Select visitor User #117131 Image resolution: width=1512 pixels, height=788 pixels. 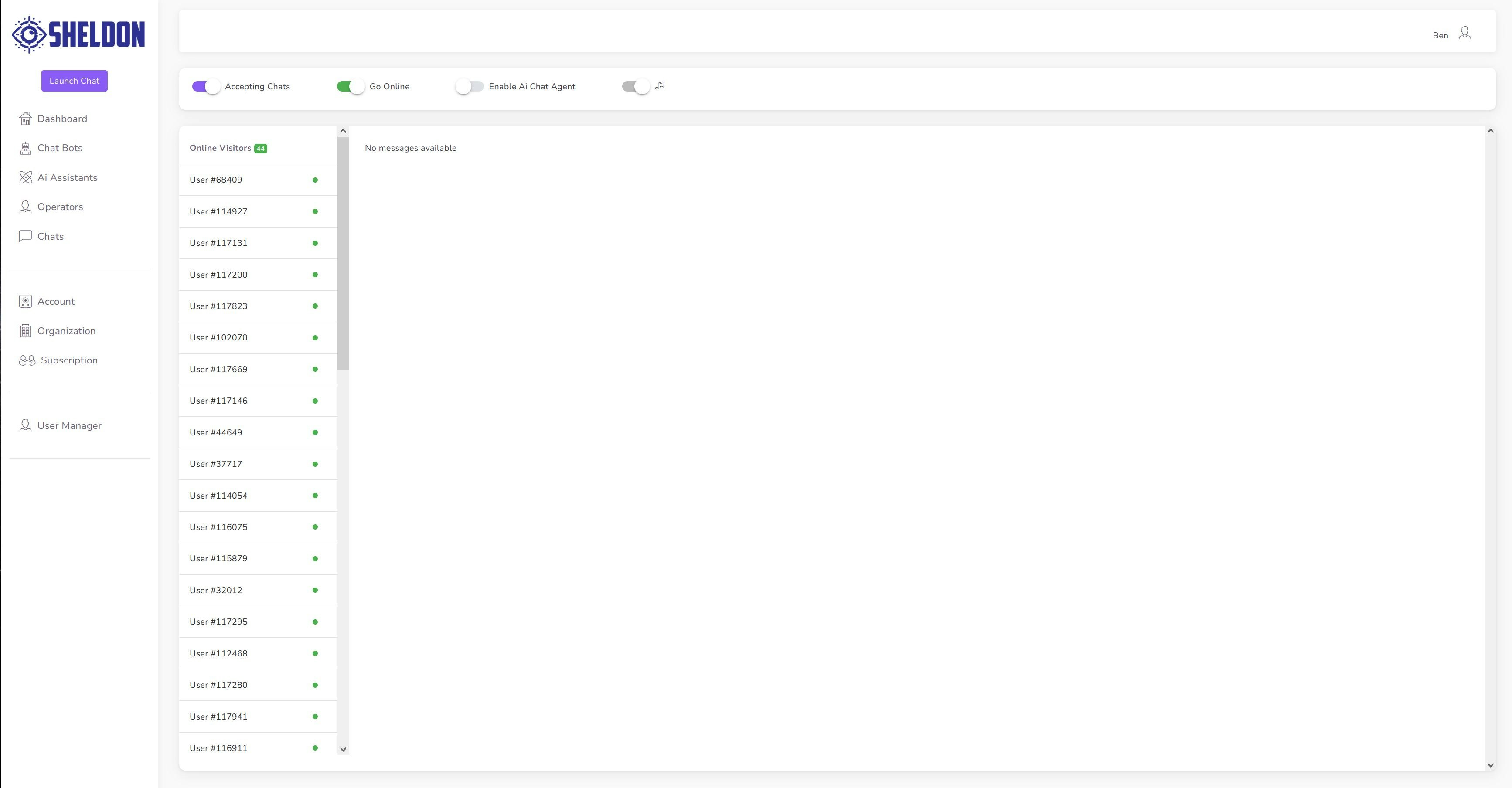[x=218, y=243]
